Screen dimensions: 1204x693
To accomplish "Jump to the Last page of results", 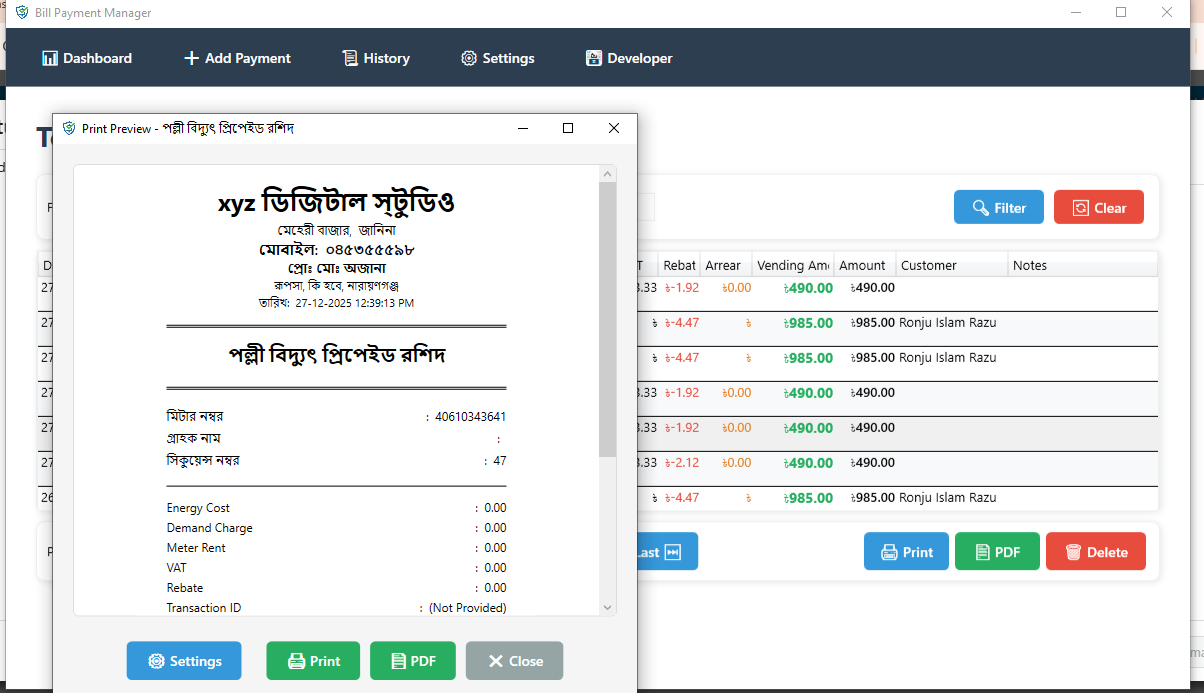I will (666, 551).
